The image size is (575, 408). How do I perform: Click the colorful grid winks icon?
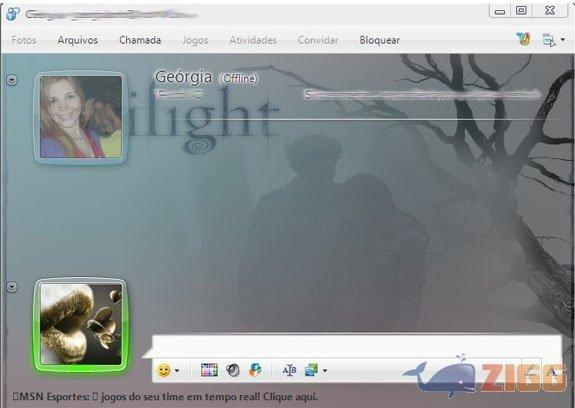tap(209, 370)
